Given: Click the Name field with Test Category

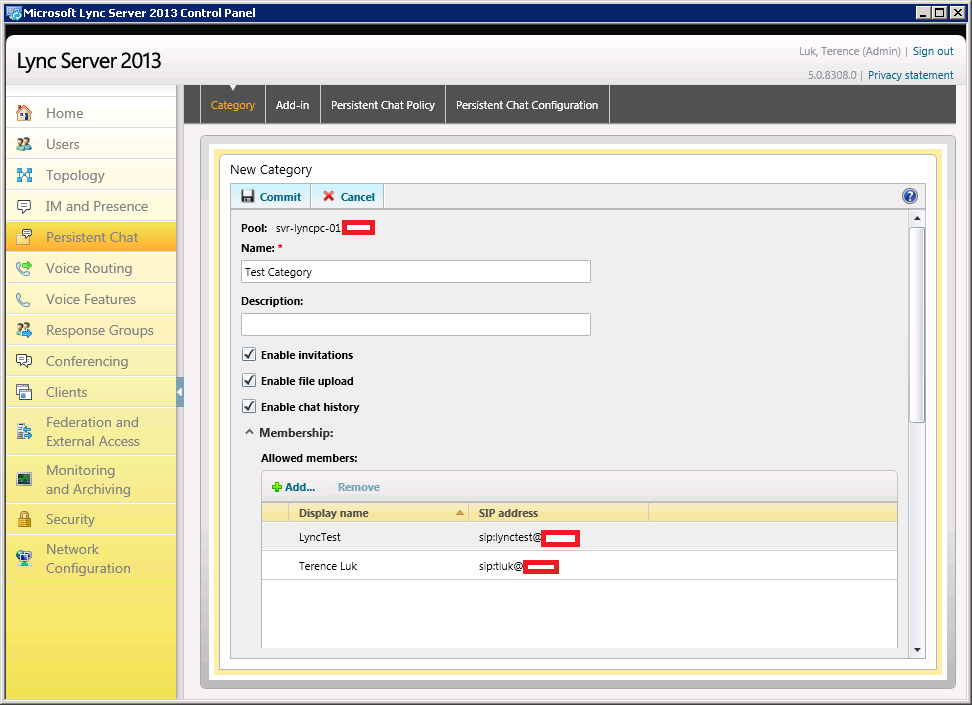Looking at the screenshot, I should click(415, 272).
